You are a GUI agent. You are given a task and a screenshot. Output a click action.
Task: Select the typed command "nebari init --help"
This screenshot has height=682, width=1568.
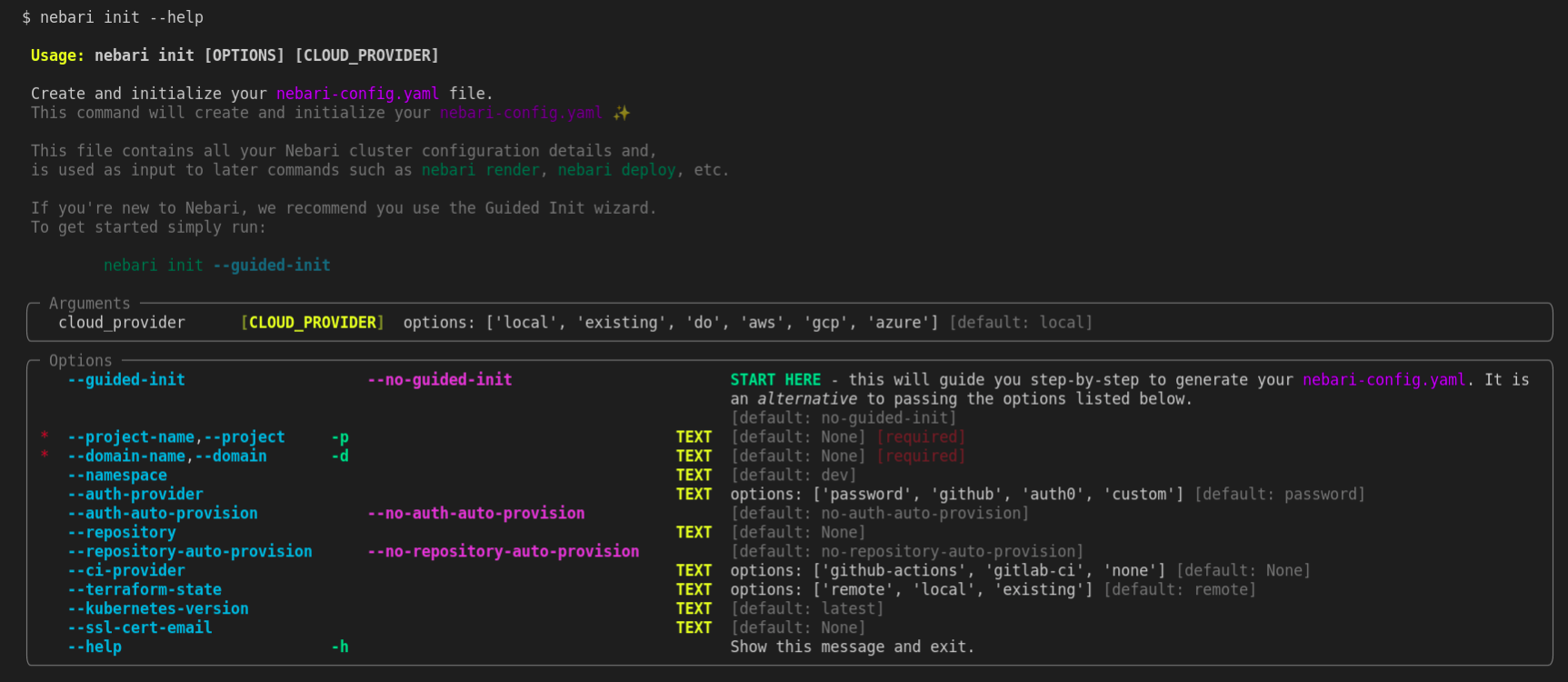[x=122, y=17]
